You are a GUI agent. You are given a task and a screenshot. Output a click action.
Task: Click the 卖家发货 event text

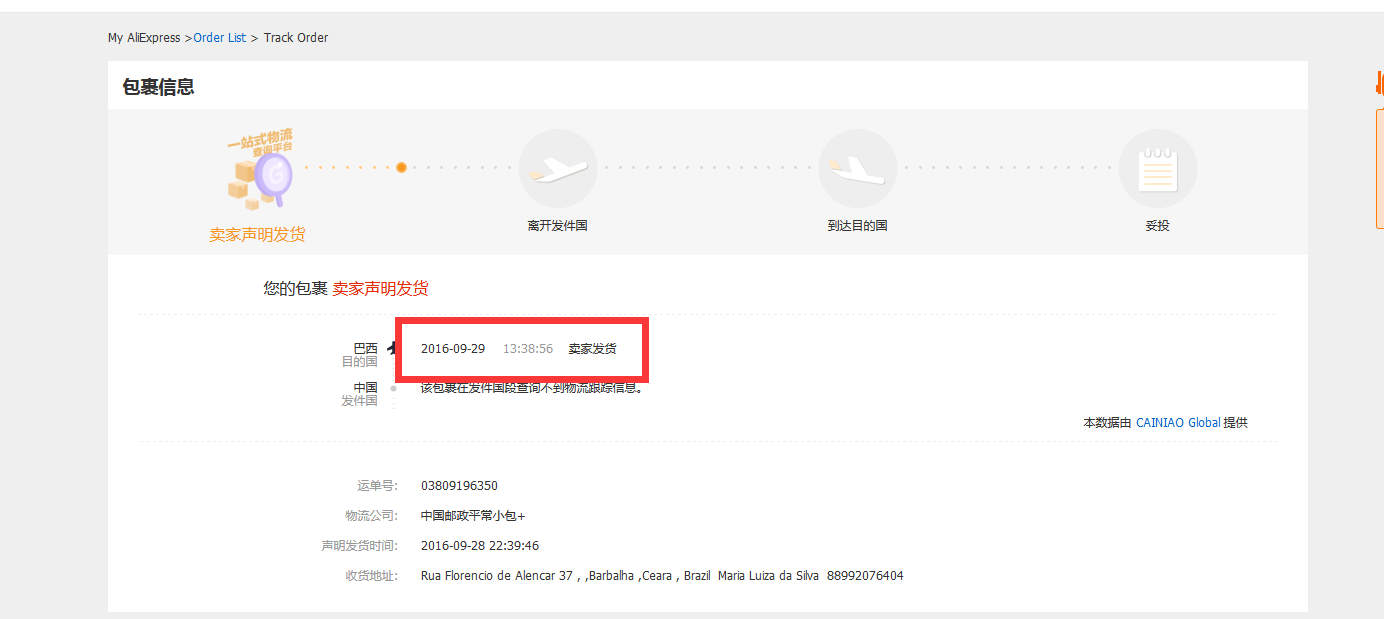pyautogui.click(x=592, y=349)
